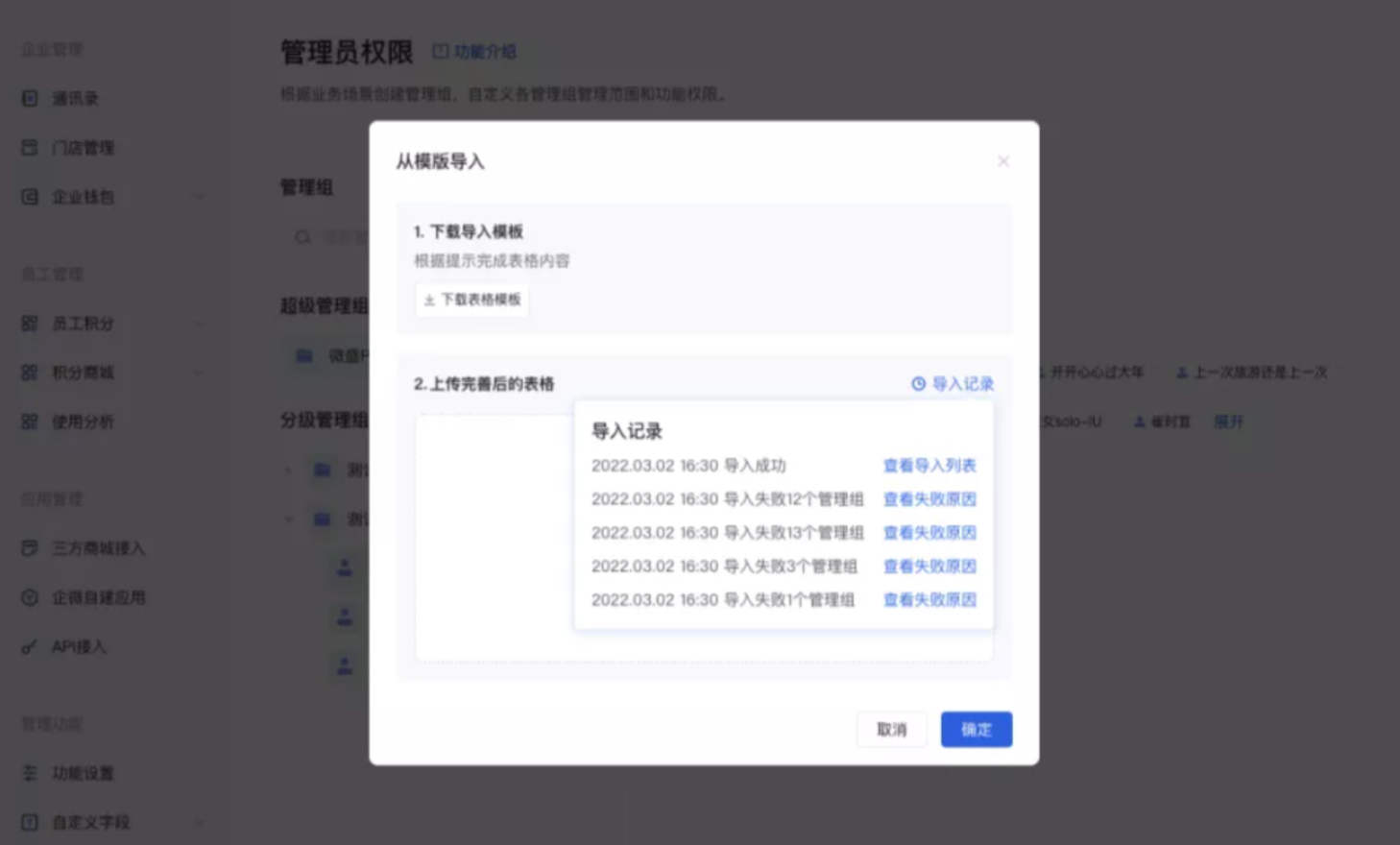The width and height of the screenshot is (1400, 845).
Task: Expand the 积分商城 submenu arrow
Action: tap(198, 373)
